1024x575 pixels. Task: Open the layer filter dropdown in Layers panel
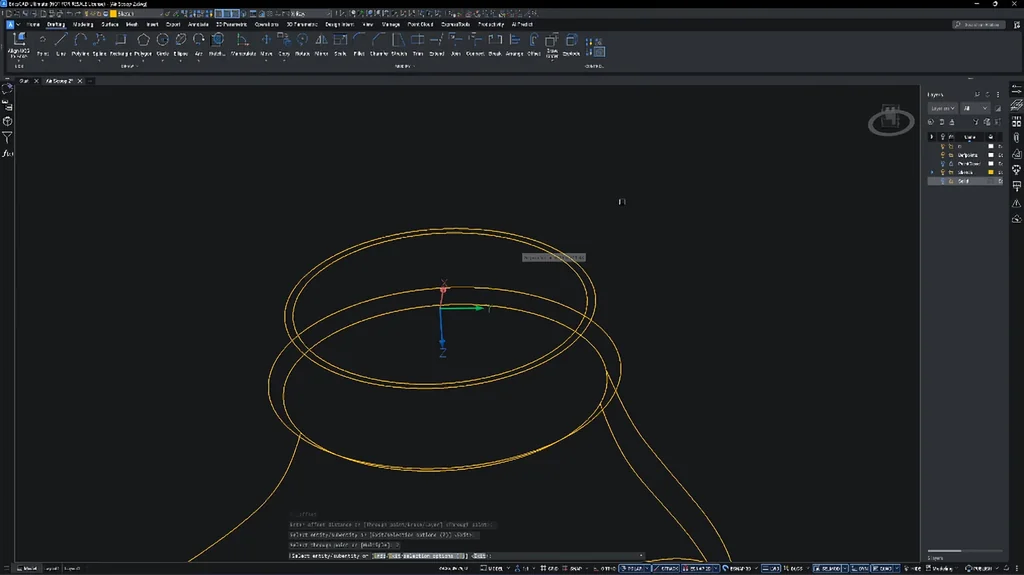point(942,108)
